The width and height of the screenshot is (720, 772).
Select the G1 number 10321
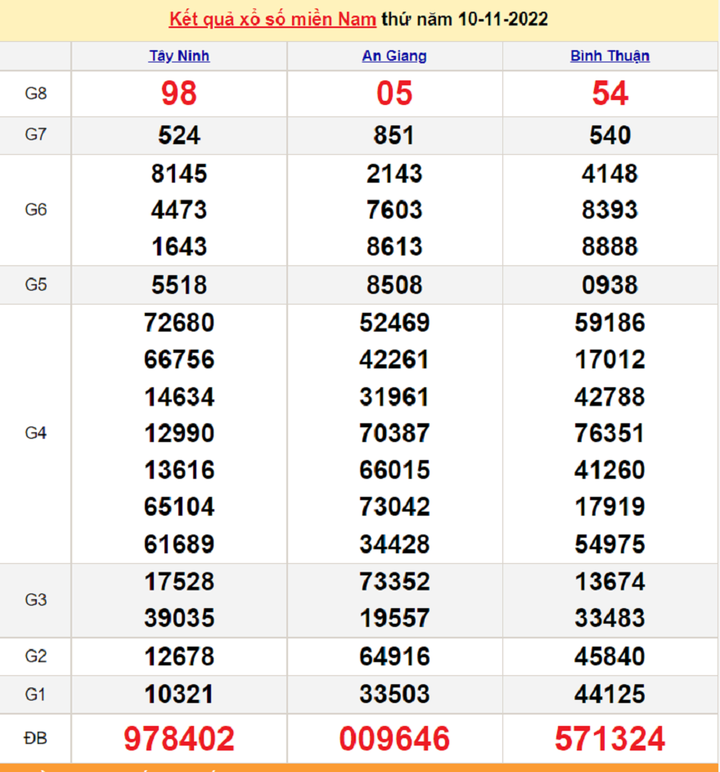[x=179, y=694]
